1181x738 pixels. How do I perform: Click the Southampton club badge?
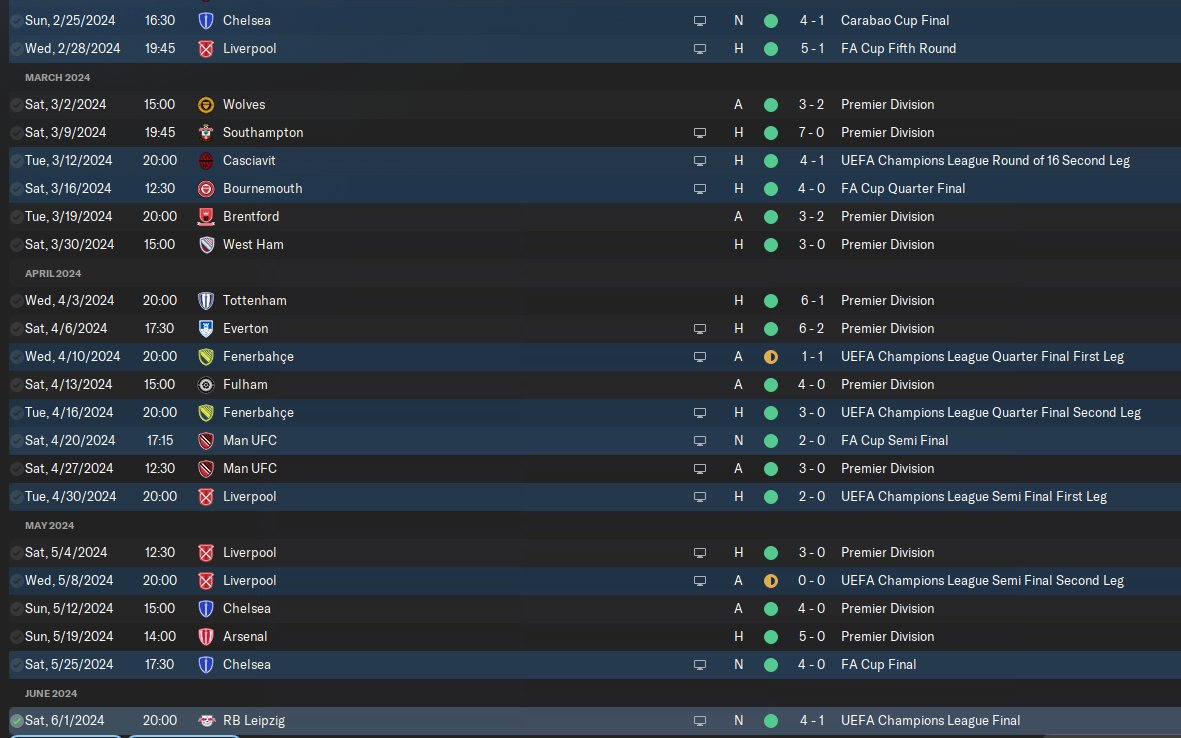point(207,133)
